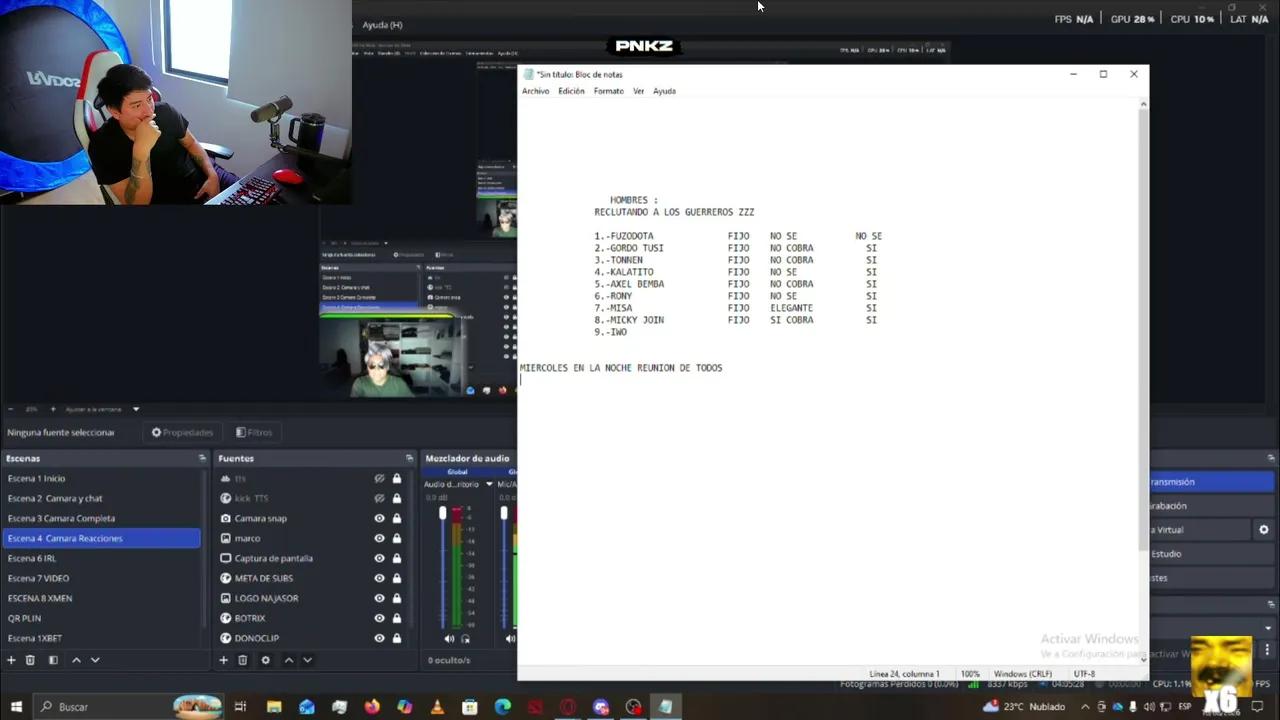Move selected scene up

(76, 660)
